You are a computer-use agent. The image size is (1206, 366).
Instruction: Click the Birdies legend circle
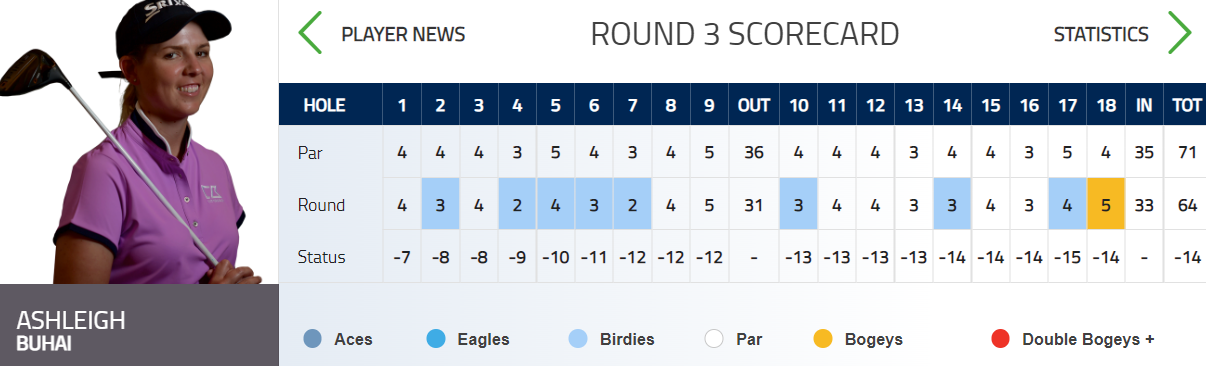[577, 339]
